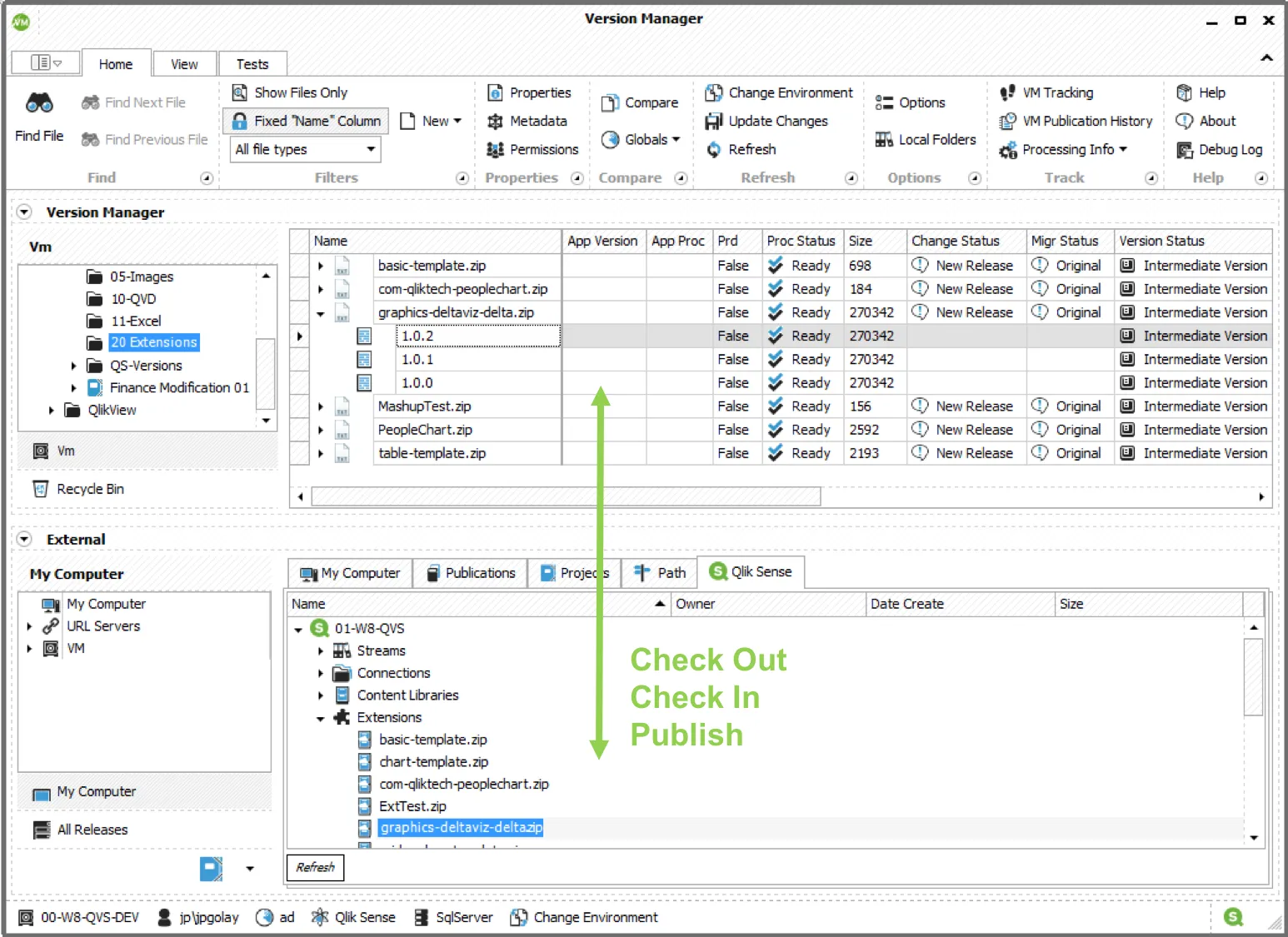
Task: Open the Find group dialog launcher
Action: 206,178
